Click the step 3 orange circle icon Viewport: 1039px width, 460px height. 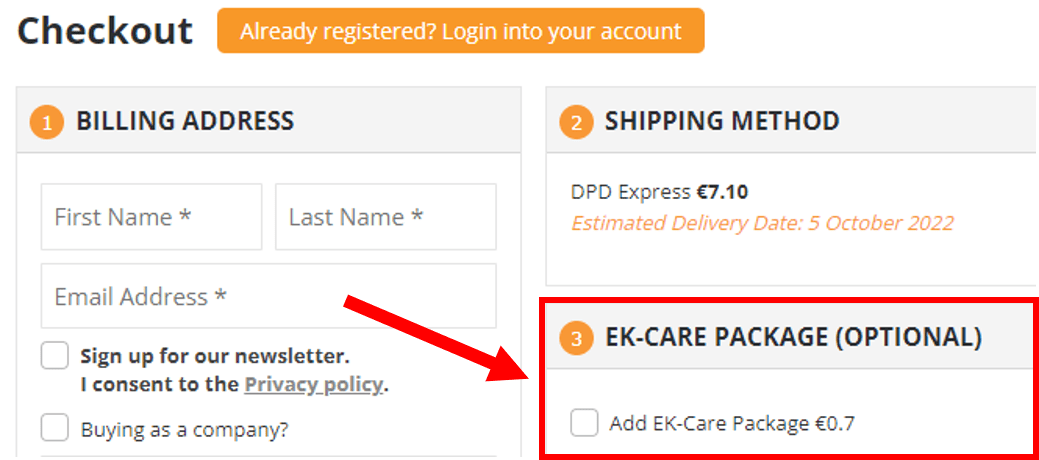click(576, 339)
